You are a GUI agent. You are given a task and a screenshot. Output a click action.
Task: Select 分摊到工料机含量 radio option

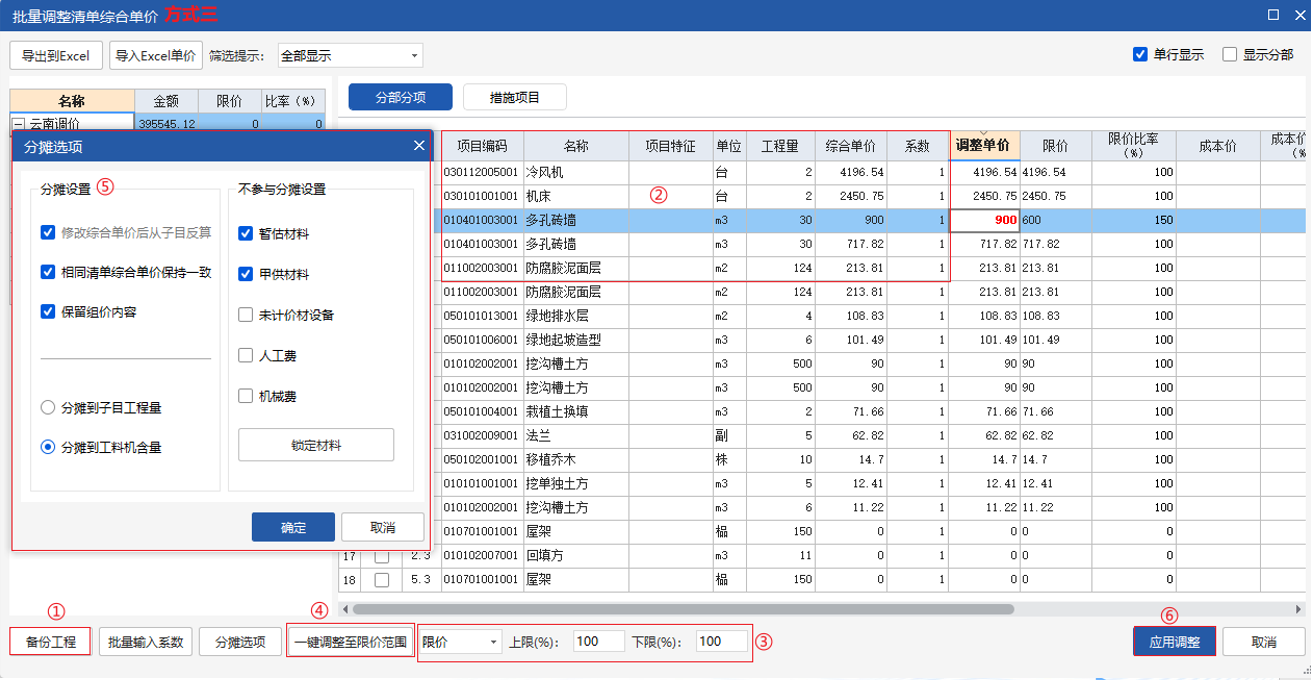click(x=48, y=447)
